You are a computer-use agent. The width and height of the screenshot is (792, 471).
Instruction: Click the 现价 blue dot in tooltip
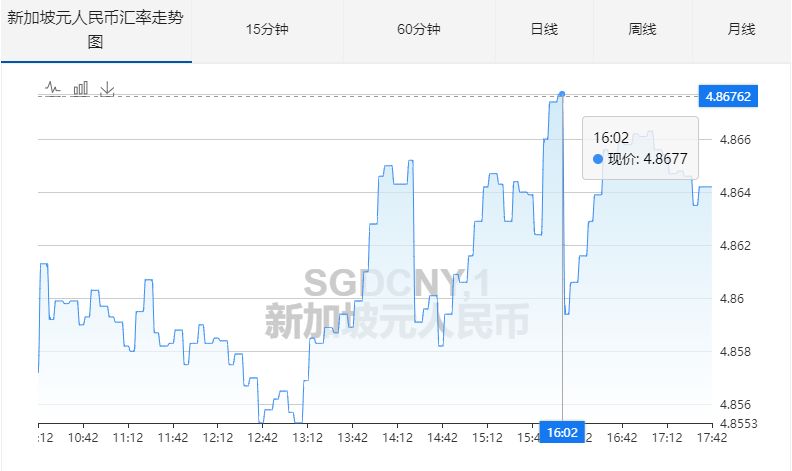pyautogui.click(x=598, y=159)
